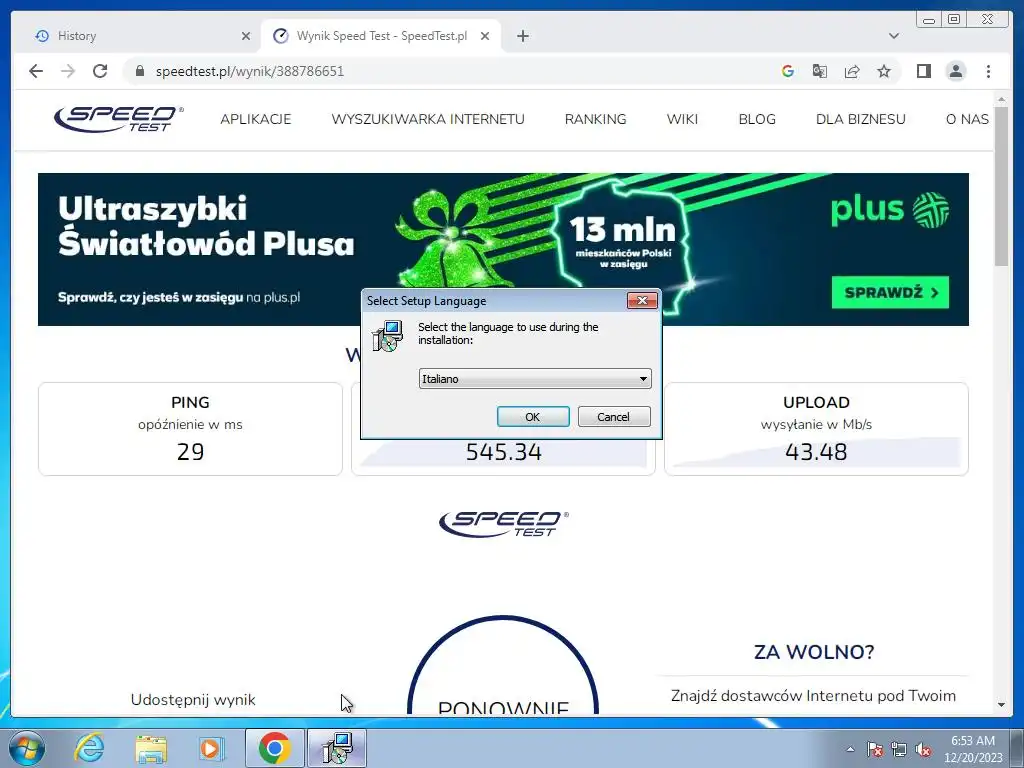Click the page vertical scrollbar thumb
Image resolution: width=1024 pixels, height=768 pixels.
coord(1001,186)
